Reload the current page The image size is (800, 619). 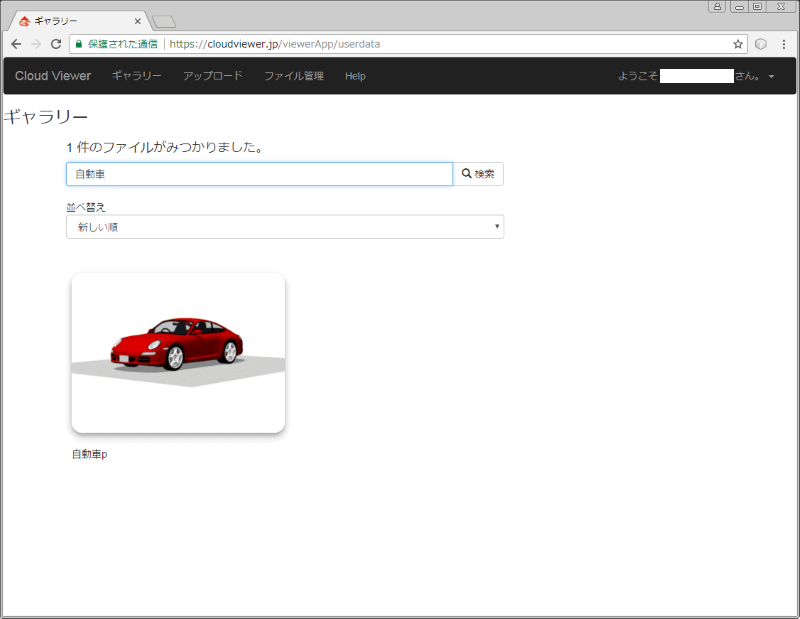56,44
